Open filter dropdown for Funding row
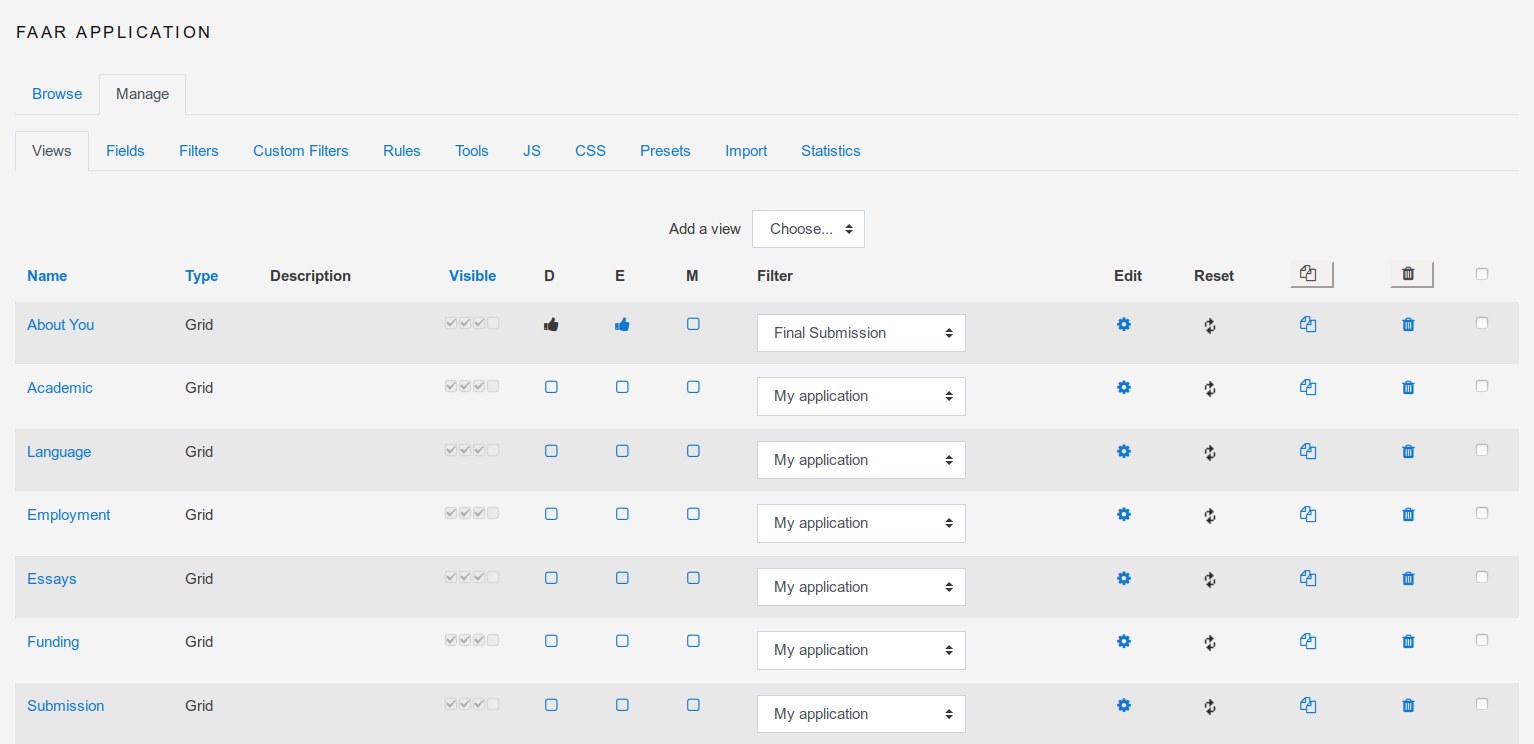This screenshot has width=1534, height=744. tap(861, 650)
